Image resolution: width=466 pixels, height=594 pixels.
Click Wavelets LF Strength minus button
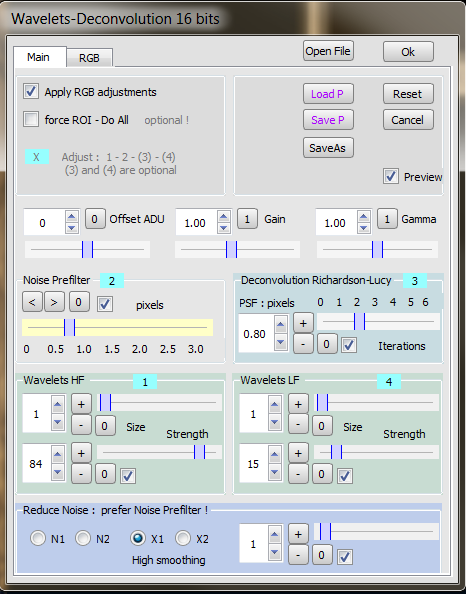(x=298, y=474)
